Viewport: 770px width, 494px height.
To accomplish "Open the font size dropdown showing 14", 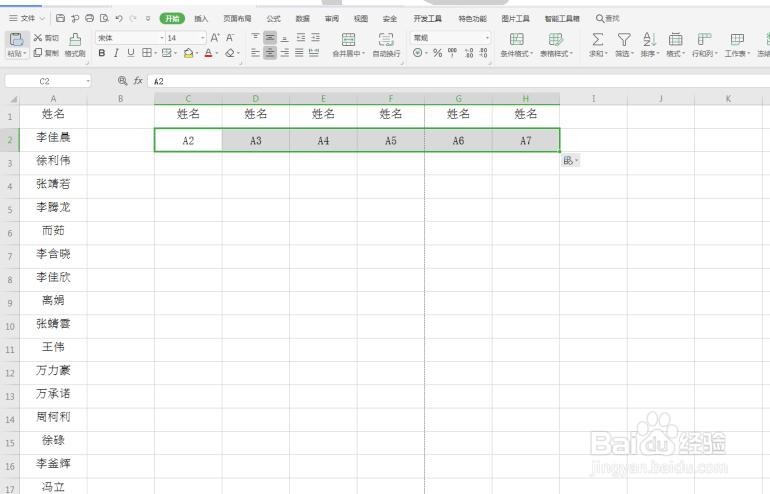I will 203,38.
